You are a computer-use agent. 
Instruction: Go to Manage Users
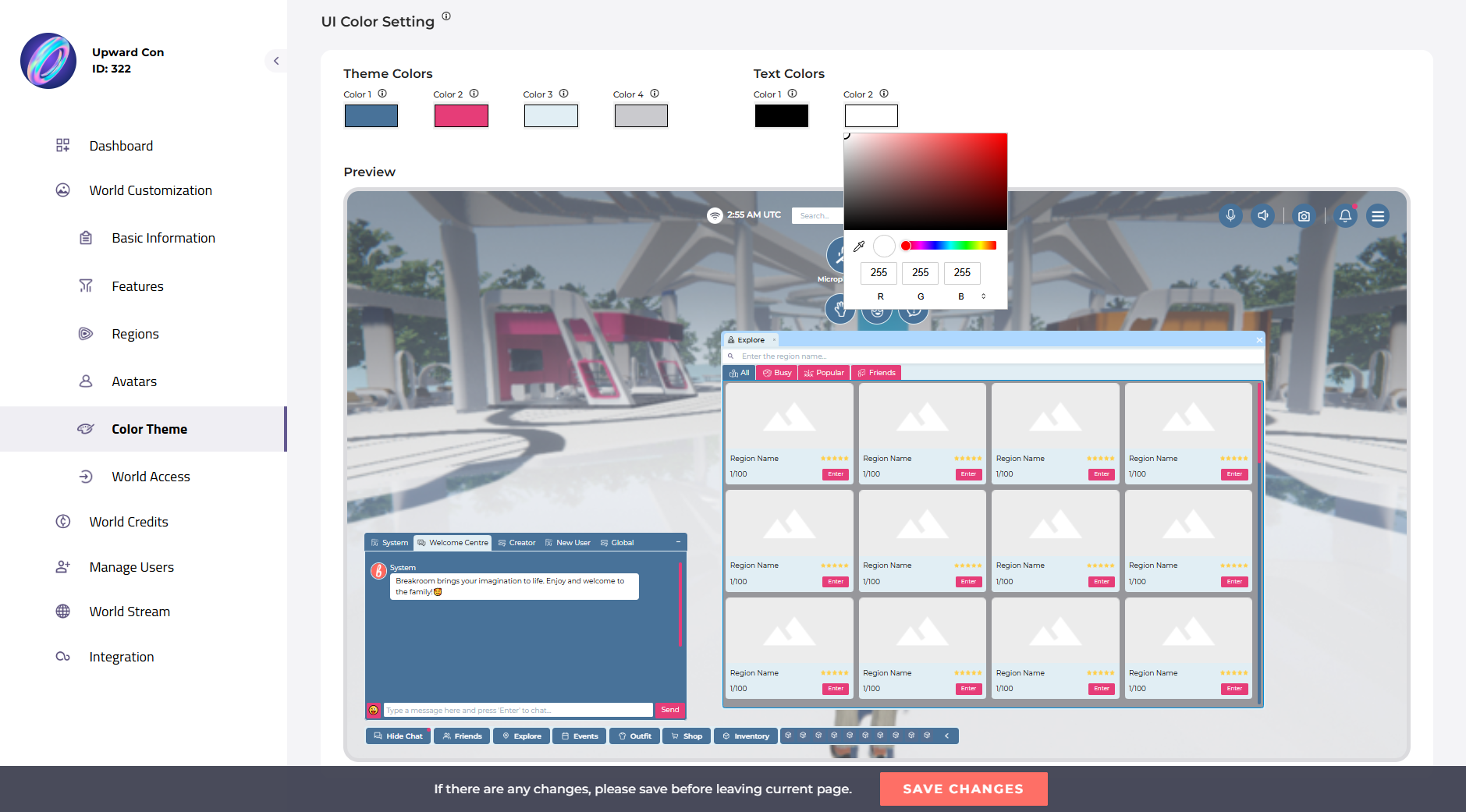pyautogui.click(x=131, y=567)
